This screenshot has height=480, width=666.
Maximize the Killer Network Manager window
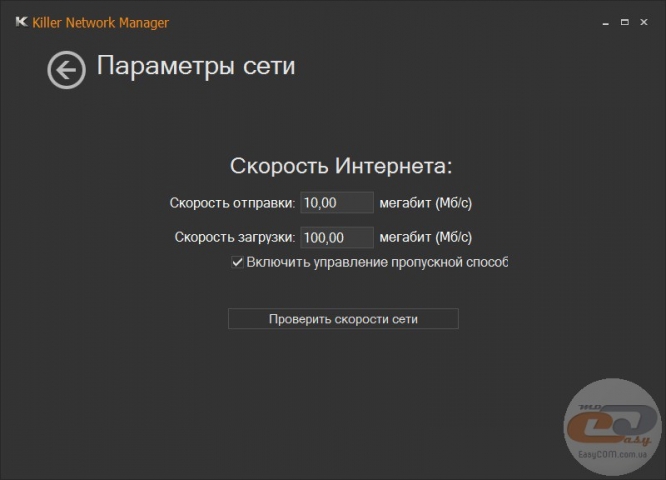(624, 22)
